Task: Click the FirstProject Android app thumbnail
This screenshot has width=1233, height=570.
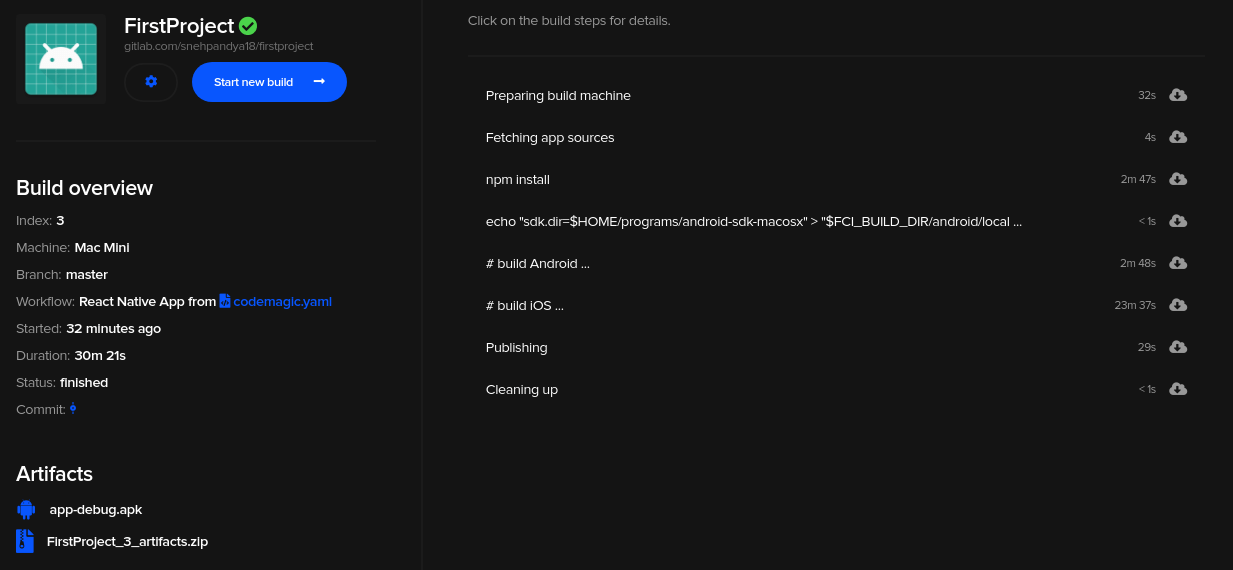Action: (61, 59)
